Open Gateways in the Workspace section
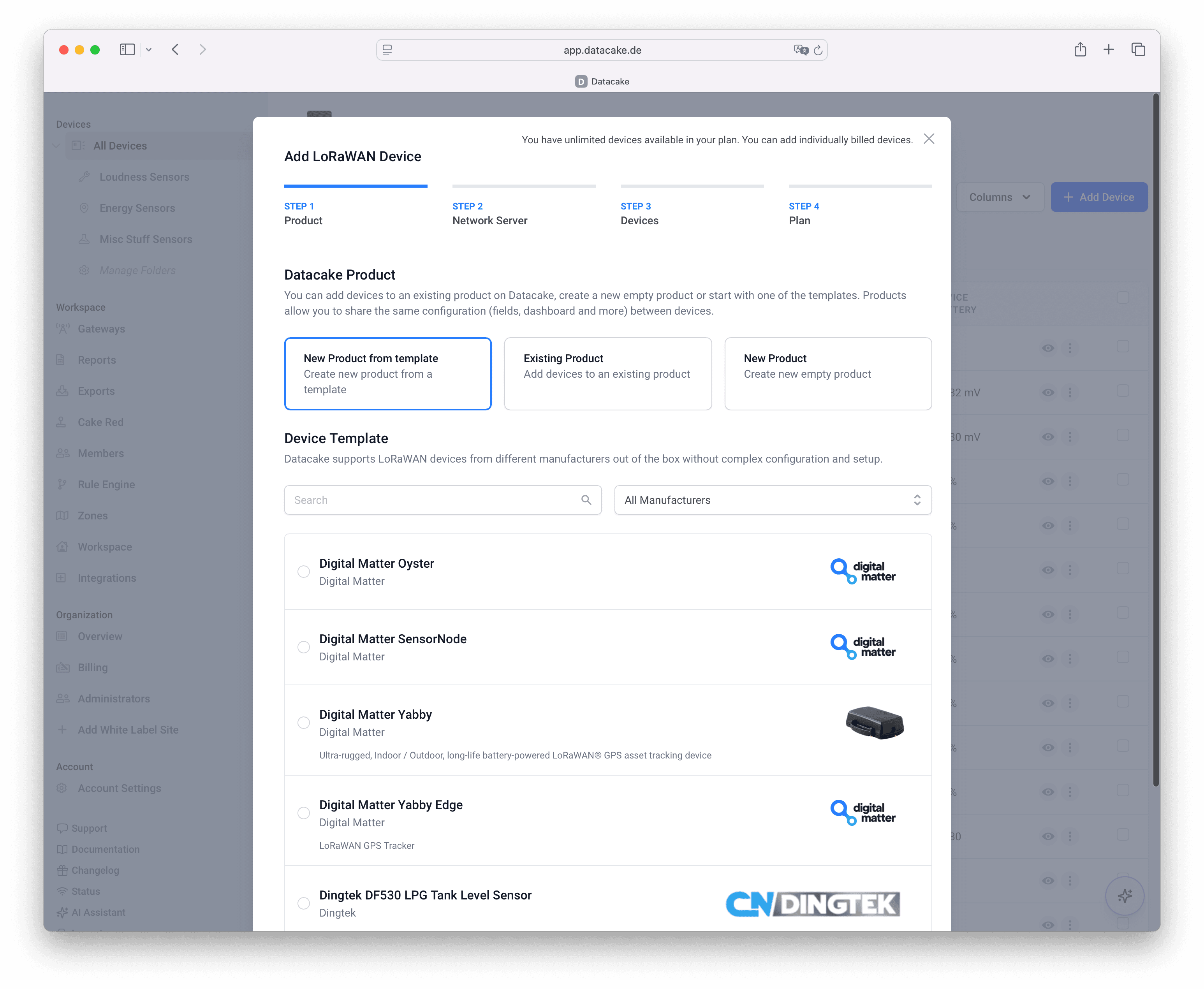 (x=101, y=329)
